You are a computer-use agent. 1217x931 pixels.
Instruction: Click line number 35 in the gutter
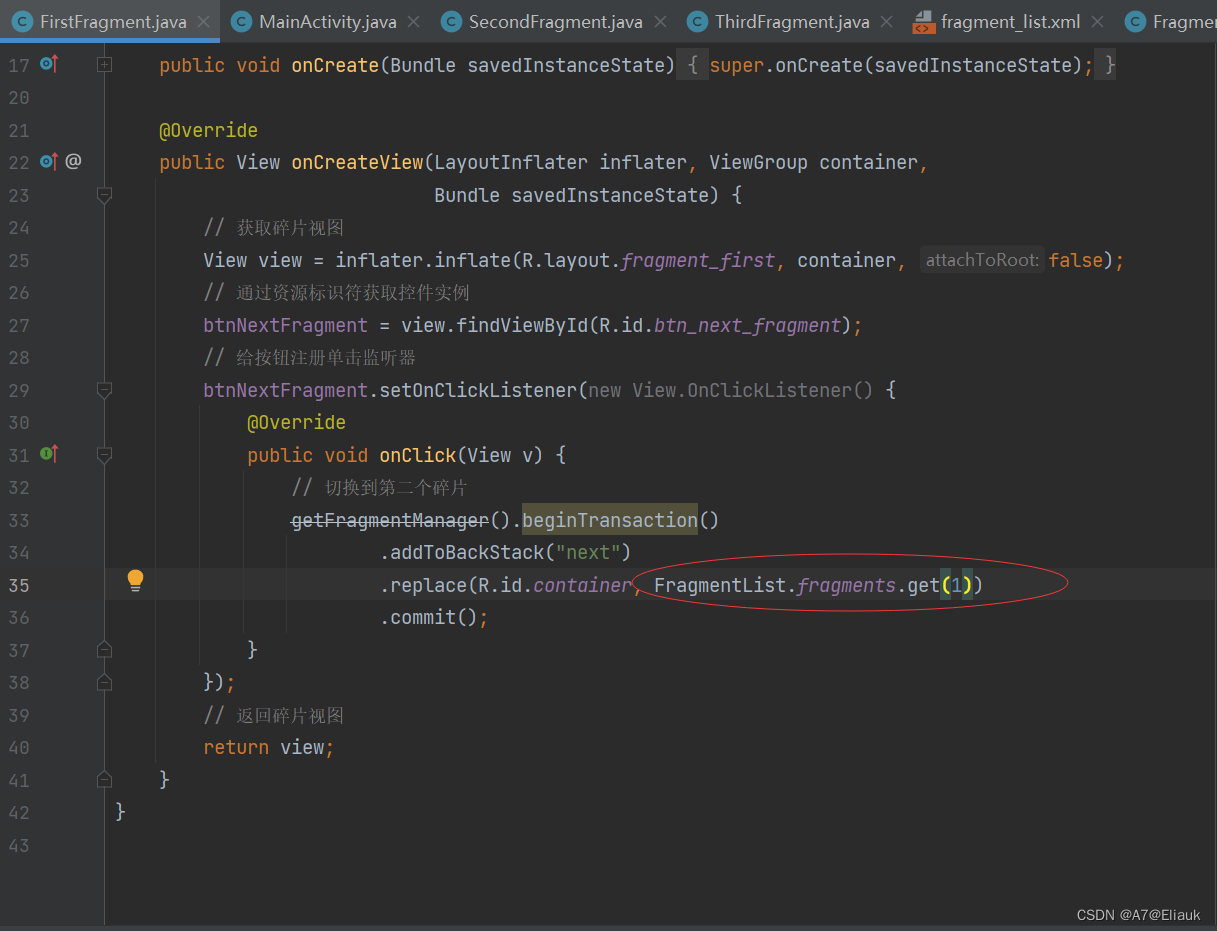coord(19,585)
